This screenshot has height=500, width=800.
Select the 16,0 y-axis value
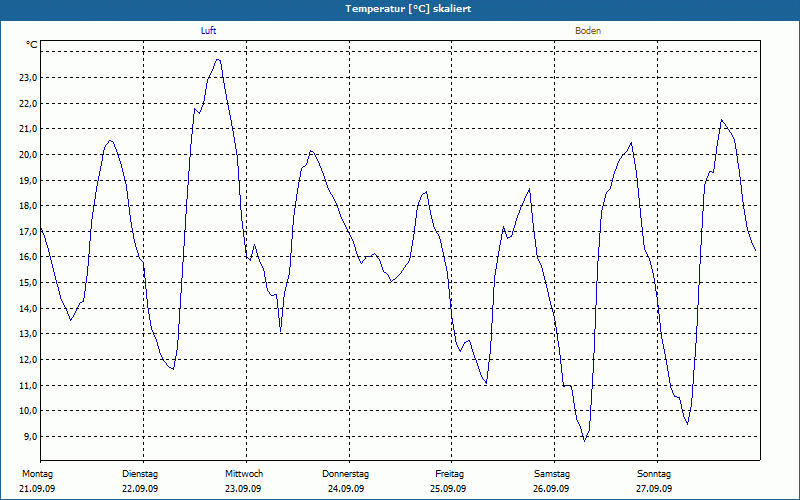28,257
